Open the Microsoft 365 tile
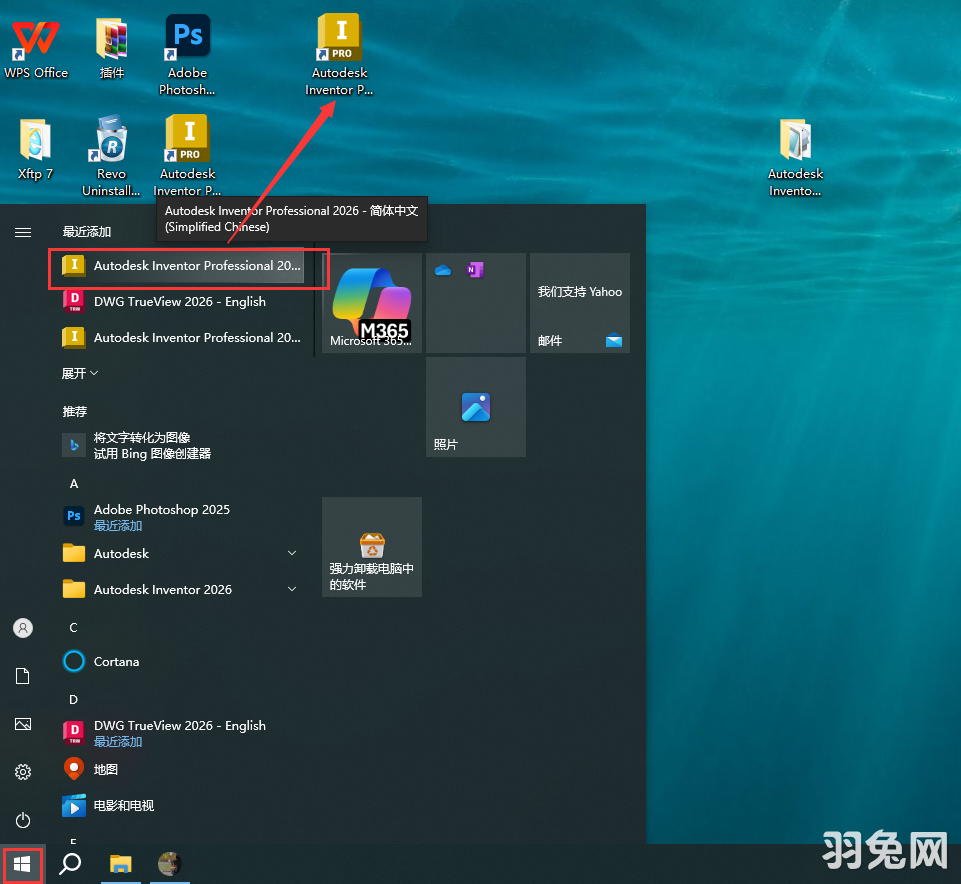 [372, 302]
